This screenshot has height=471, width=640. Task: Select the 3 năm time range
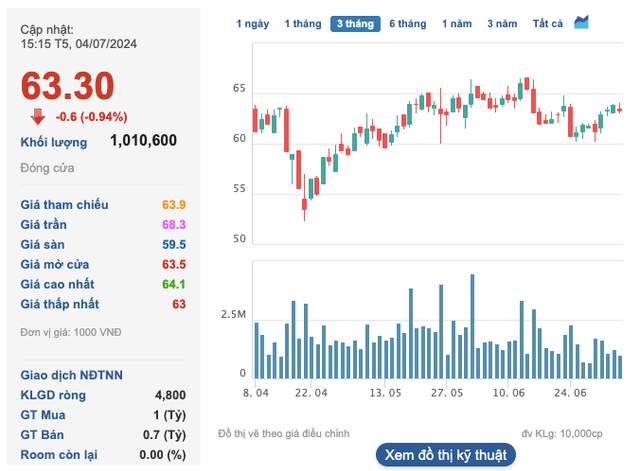503,23
